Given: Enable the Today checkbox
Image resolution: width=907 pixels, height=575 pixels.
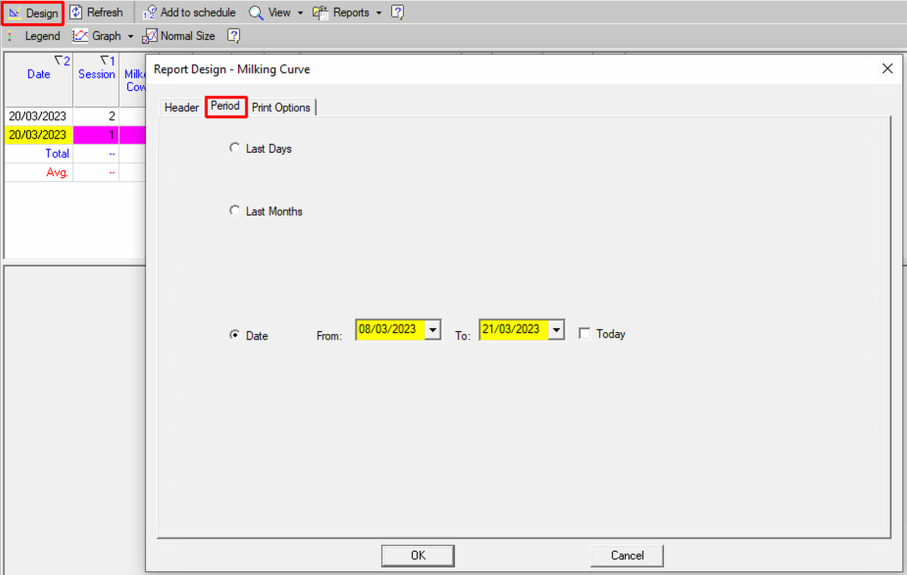Looking at the screenshot, I should tap(584, 334).
